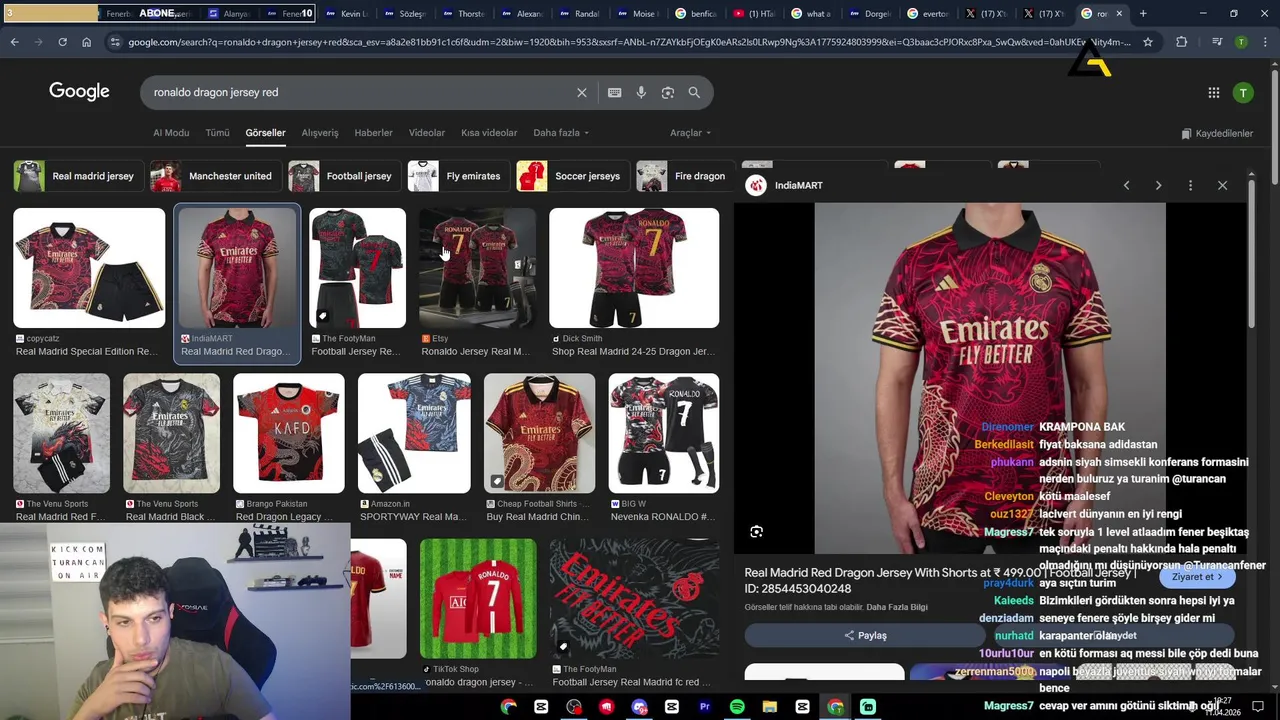Click the browser address bar
This screenshot has height=720, width=1280.
pyautogui.click(x=628, y=42)
